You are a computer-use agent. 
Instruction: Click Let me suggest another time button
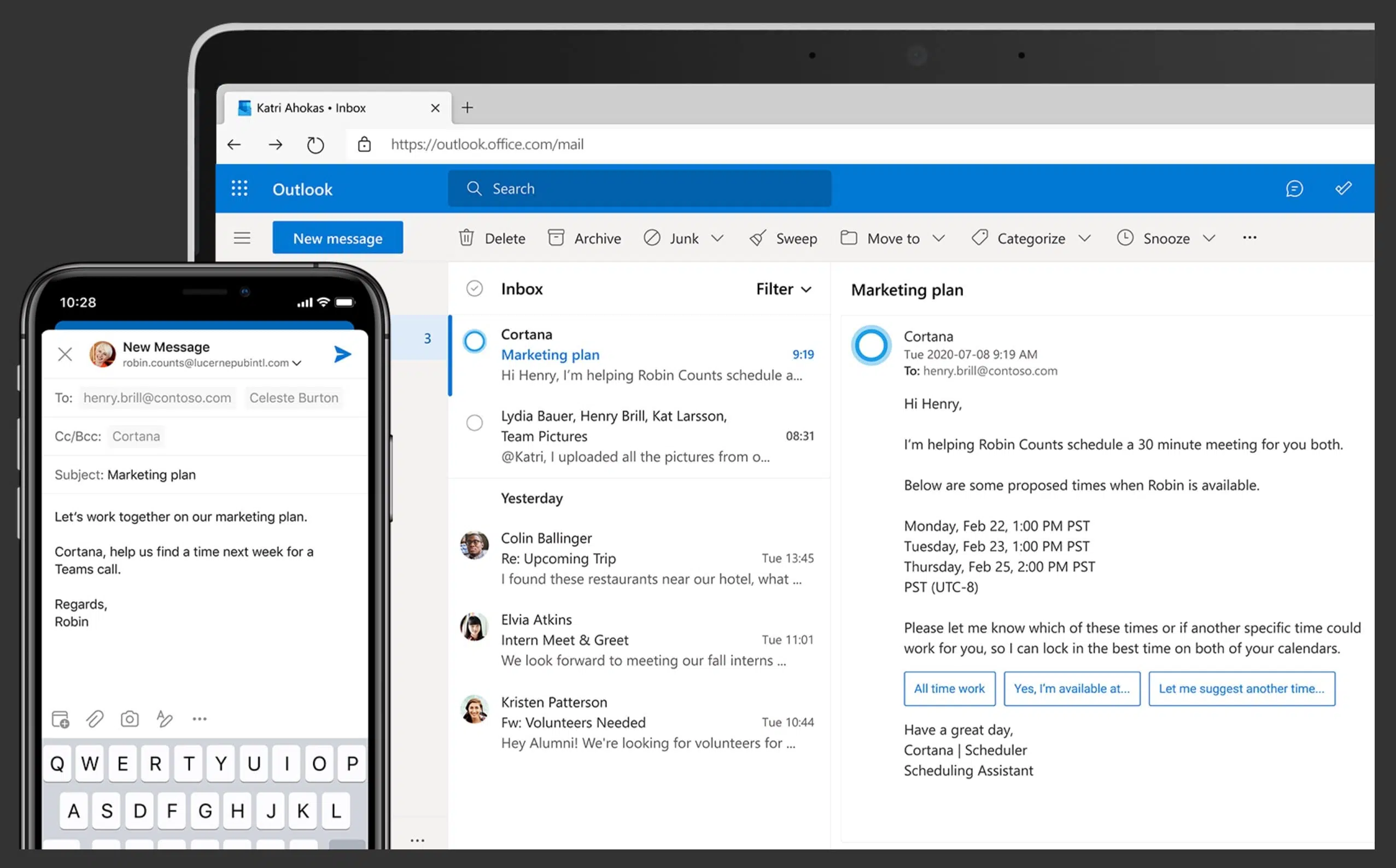(x=1242, y=688)
